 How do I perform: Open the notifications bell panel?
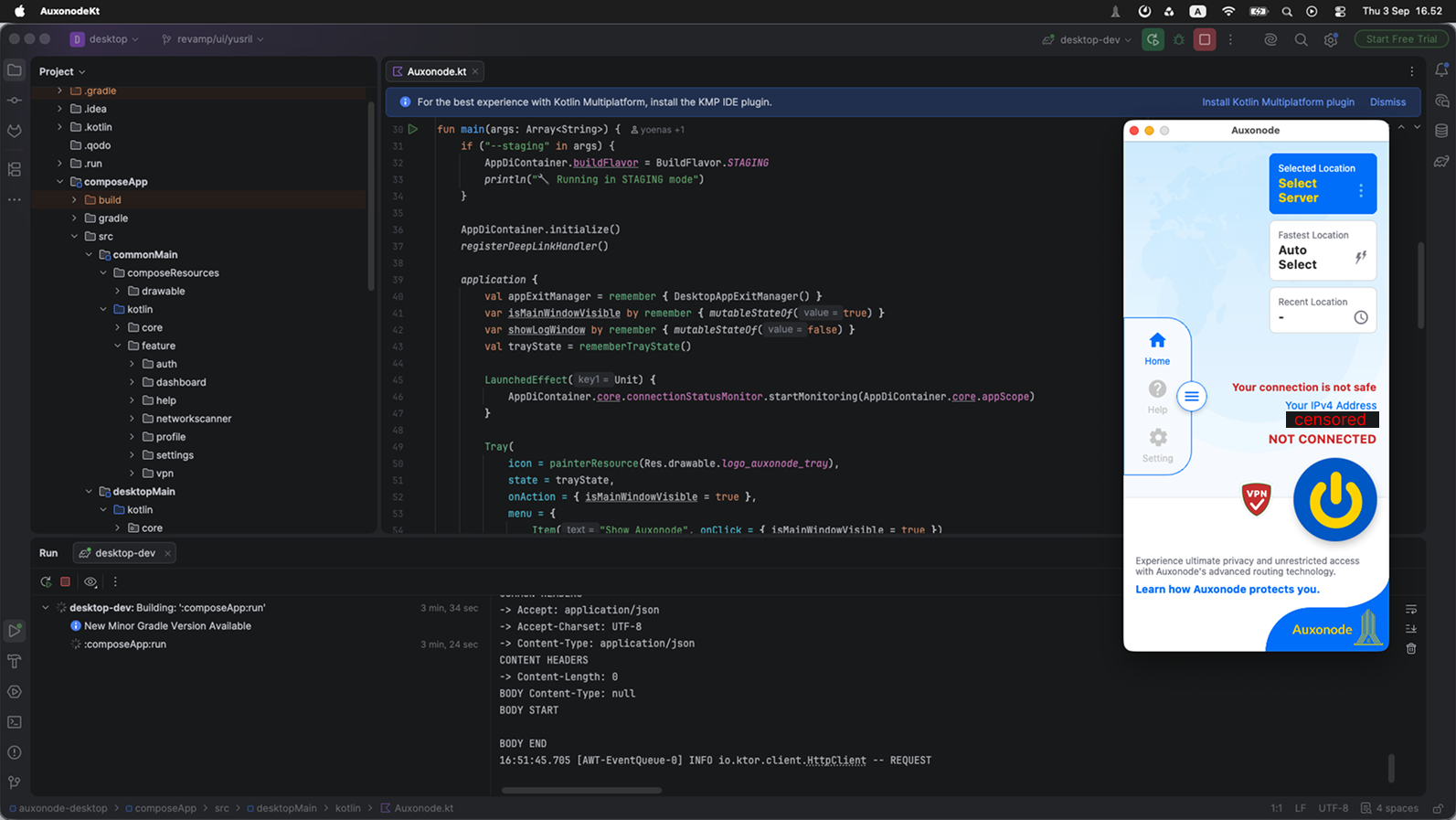1441,70
